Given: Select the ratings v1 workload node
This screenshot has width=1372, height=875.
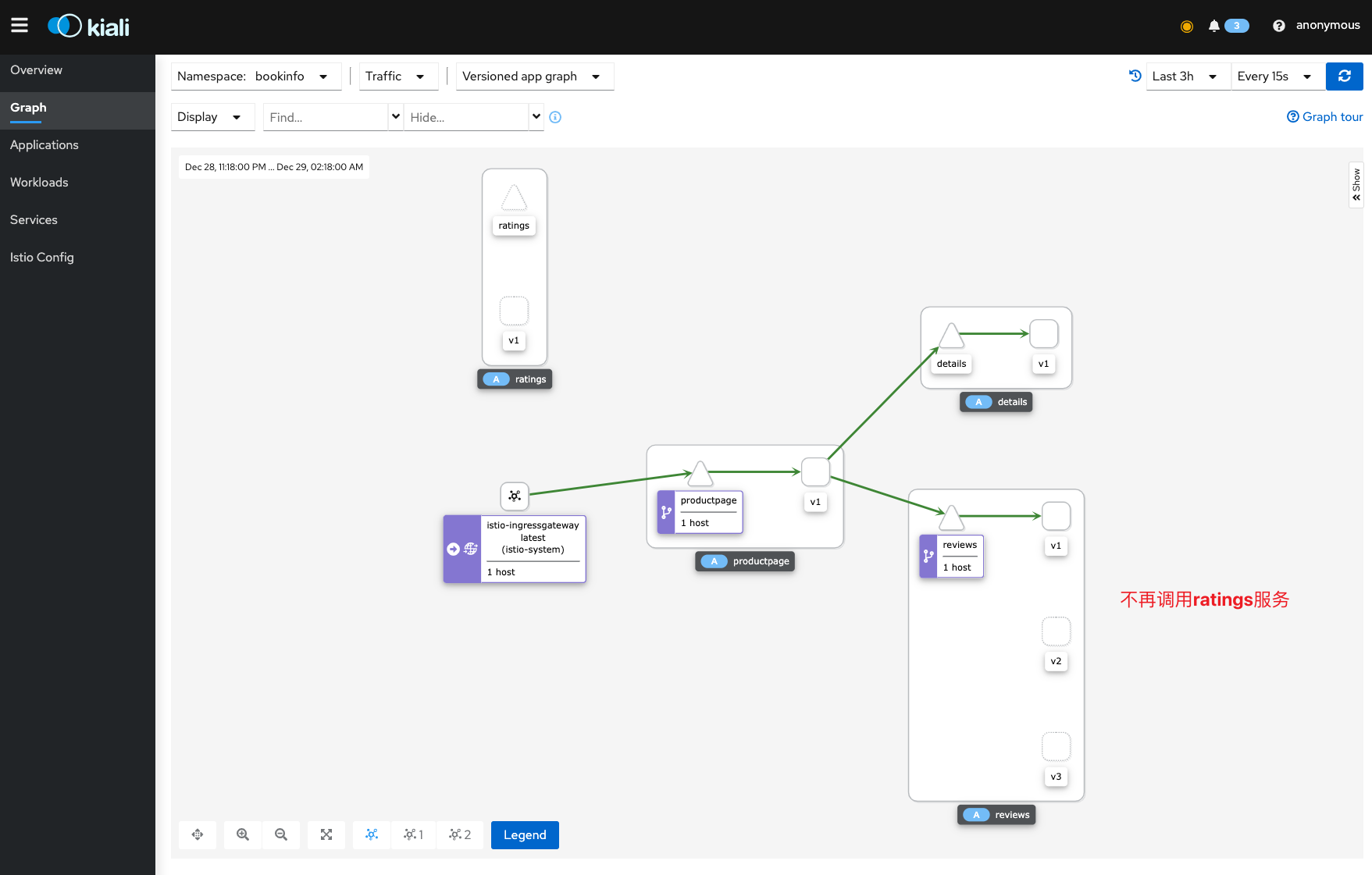Looking at the screenshot, I should [514, 311].
